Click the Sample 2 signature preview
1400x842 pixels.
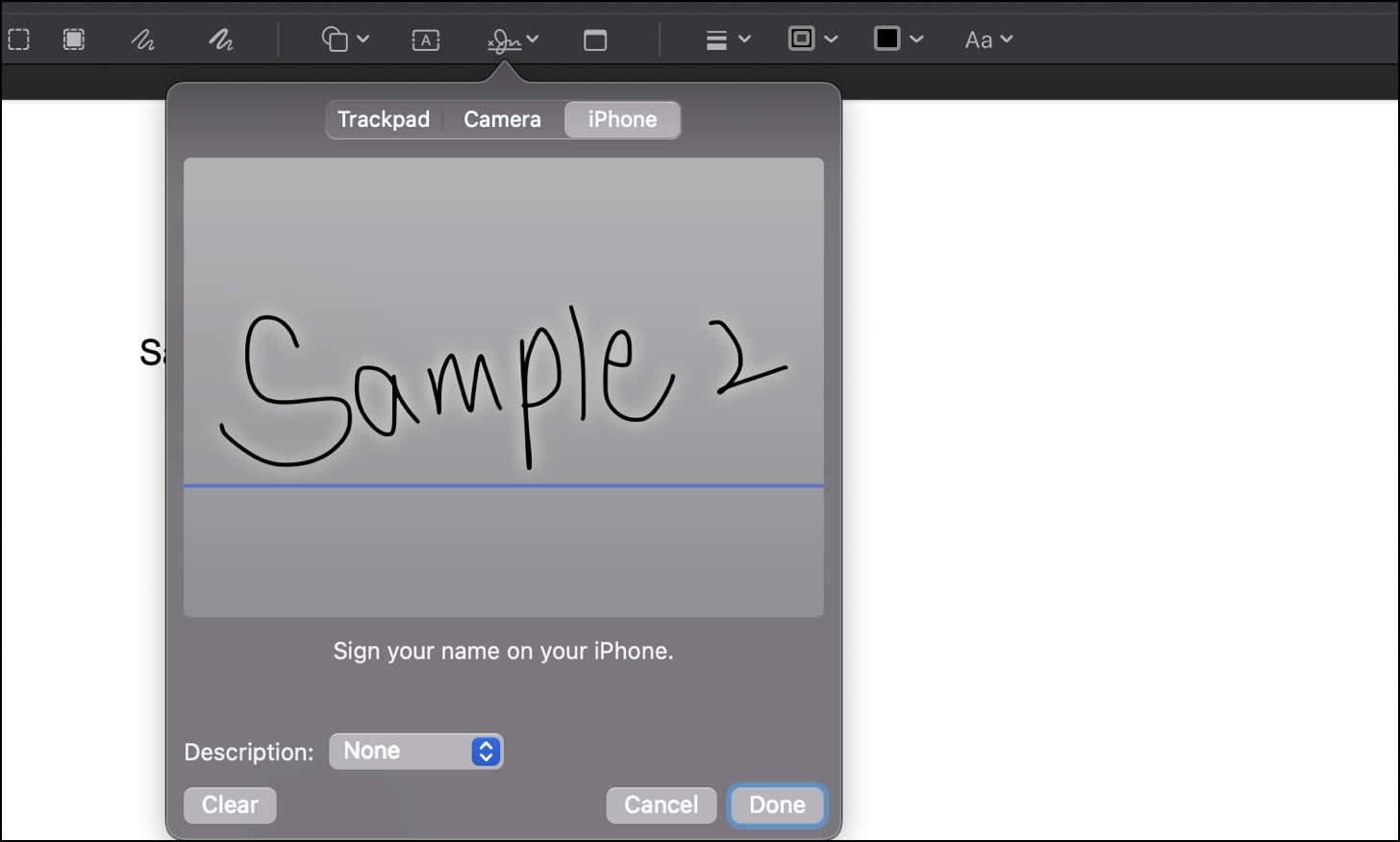(504, 387)
